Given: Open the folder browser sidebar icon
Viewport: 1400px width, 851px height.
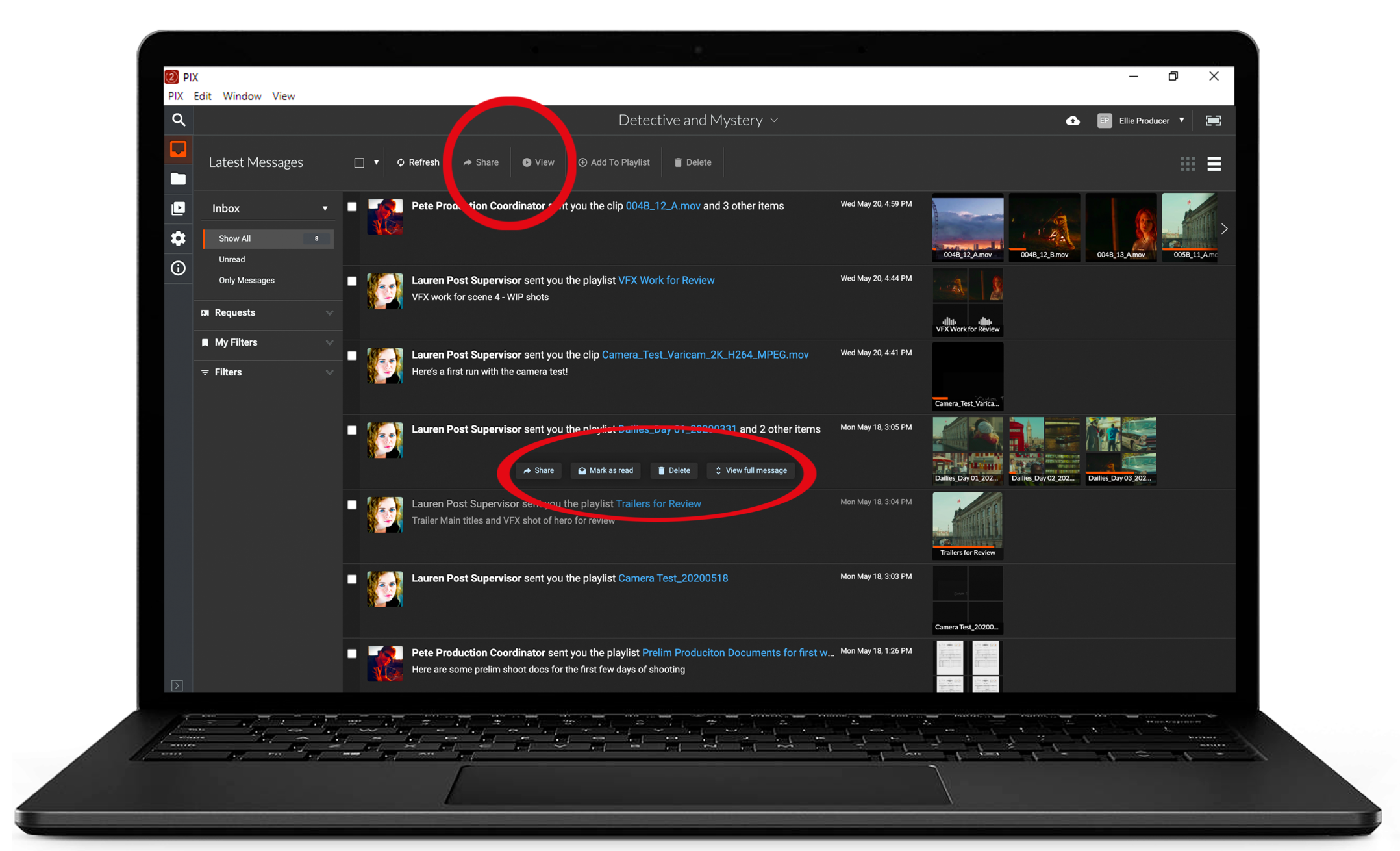Looking at the screenshot, I should 179,179.
